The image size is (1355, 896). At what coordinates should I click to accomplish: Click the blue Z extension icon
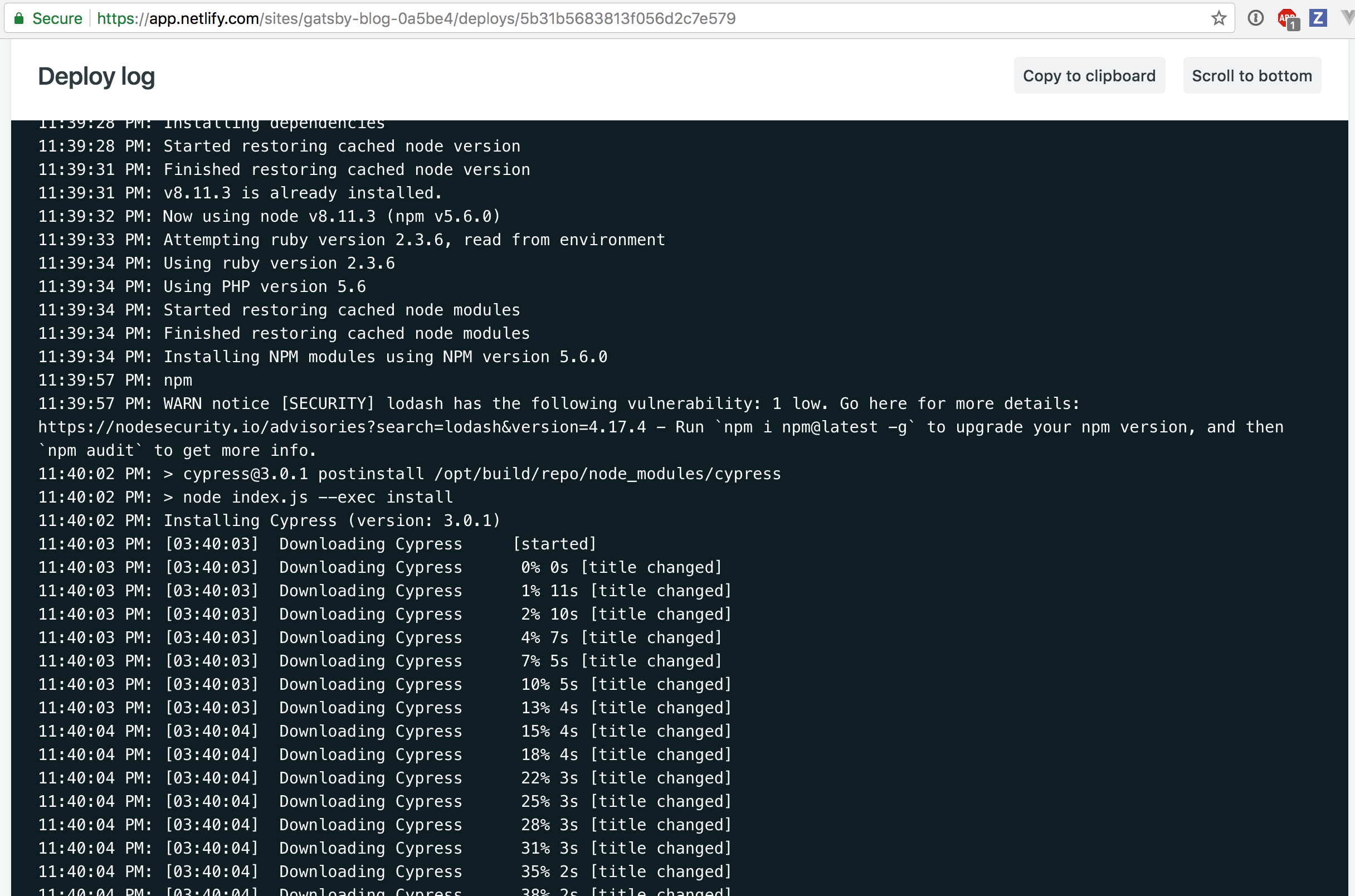tap(1318, 18)
